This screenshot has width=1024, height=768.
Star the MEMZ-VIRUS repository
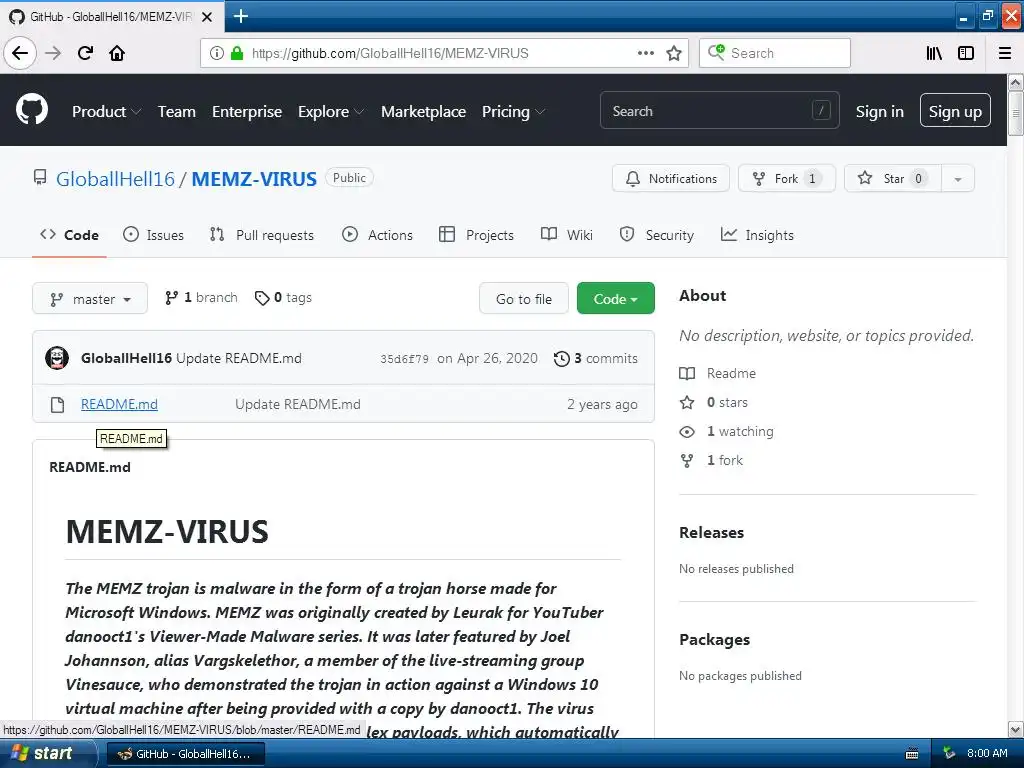click(x=892, y=179)
